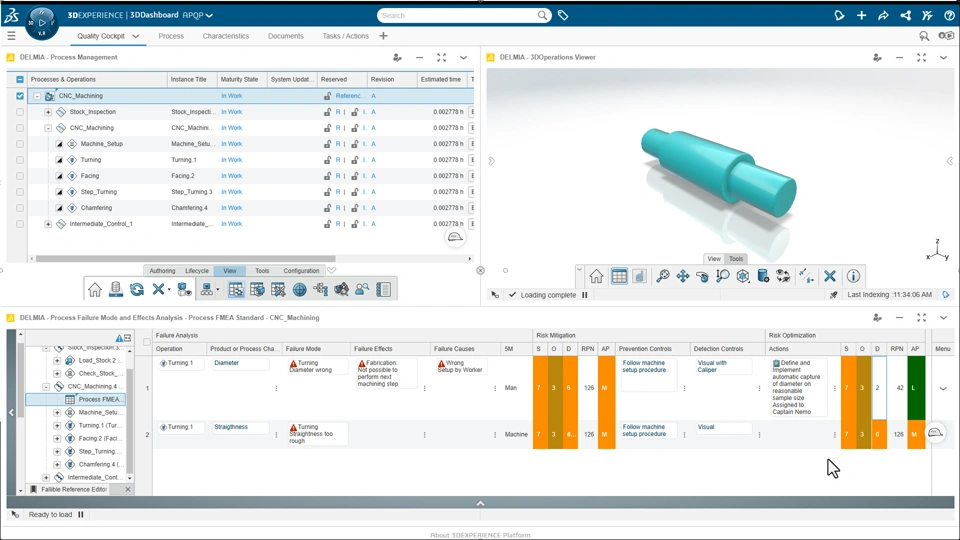This screenshot has height=540, width=960.
Task: Collapse the CNC_Machining child process row
Action: click(x=48, y=128)
